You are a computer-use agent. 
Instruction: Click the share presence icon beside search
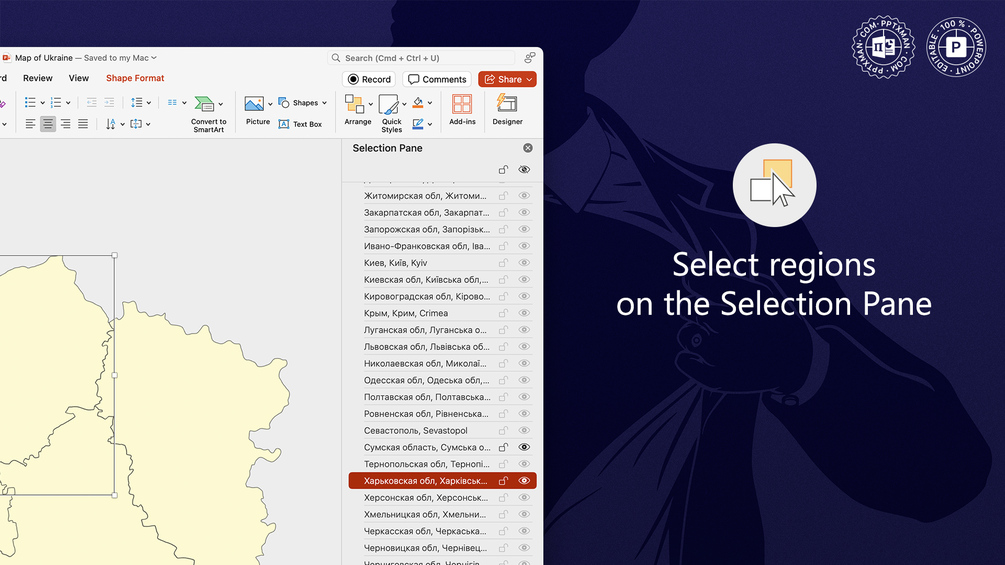tap(530, 58)
